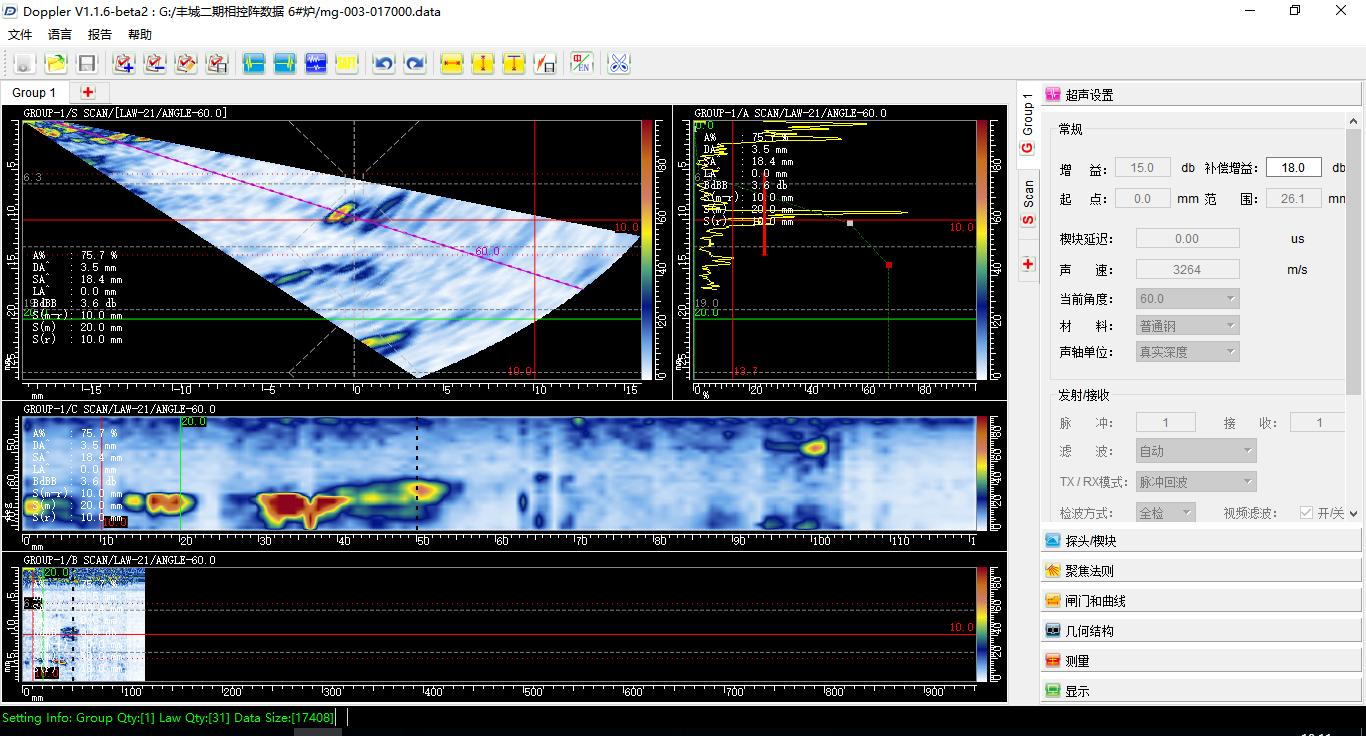Screen dimensions: 1366x736
Task: Click the C-scan color palette bar
Action: [982, 472]
